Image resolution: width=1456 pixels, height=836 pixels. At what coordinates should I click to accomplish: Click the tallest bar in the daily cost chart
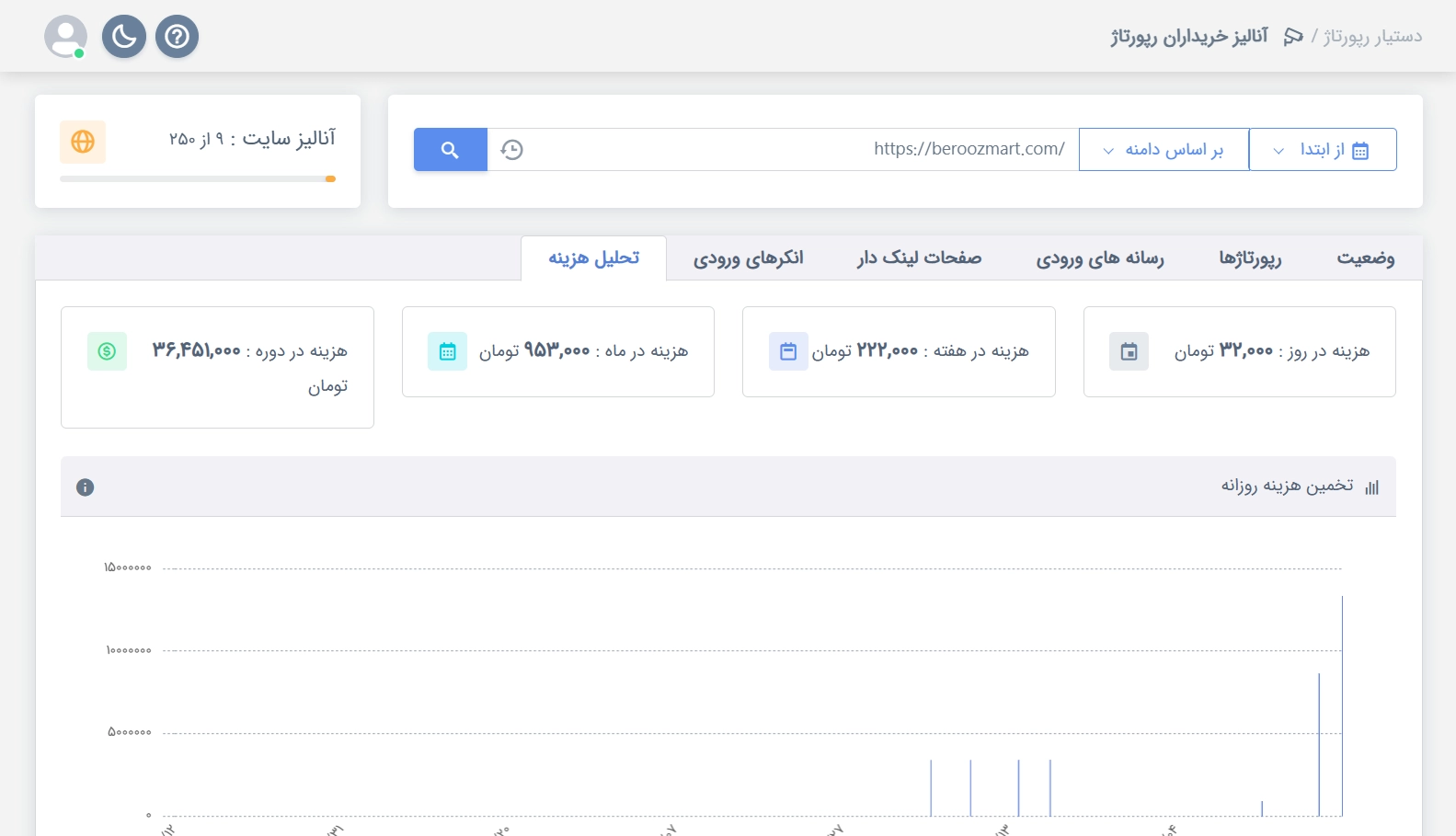1342,705
